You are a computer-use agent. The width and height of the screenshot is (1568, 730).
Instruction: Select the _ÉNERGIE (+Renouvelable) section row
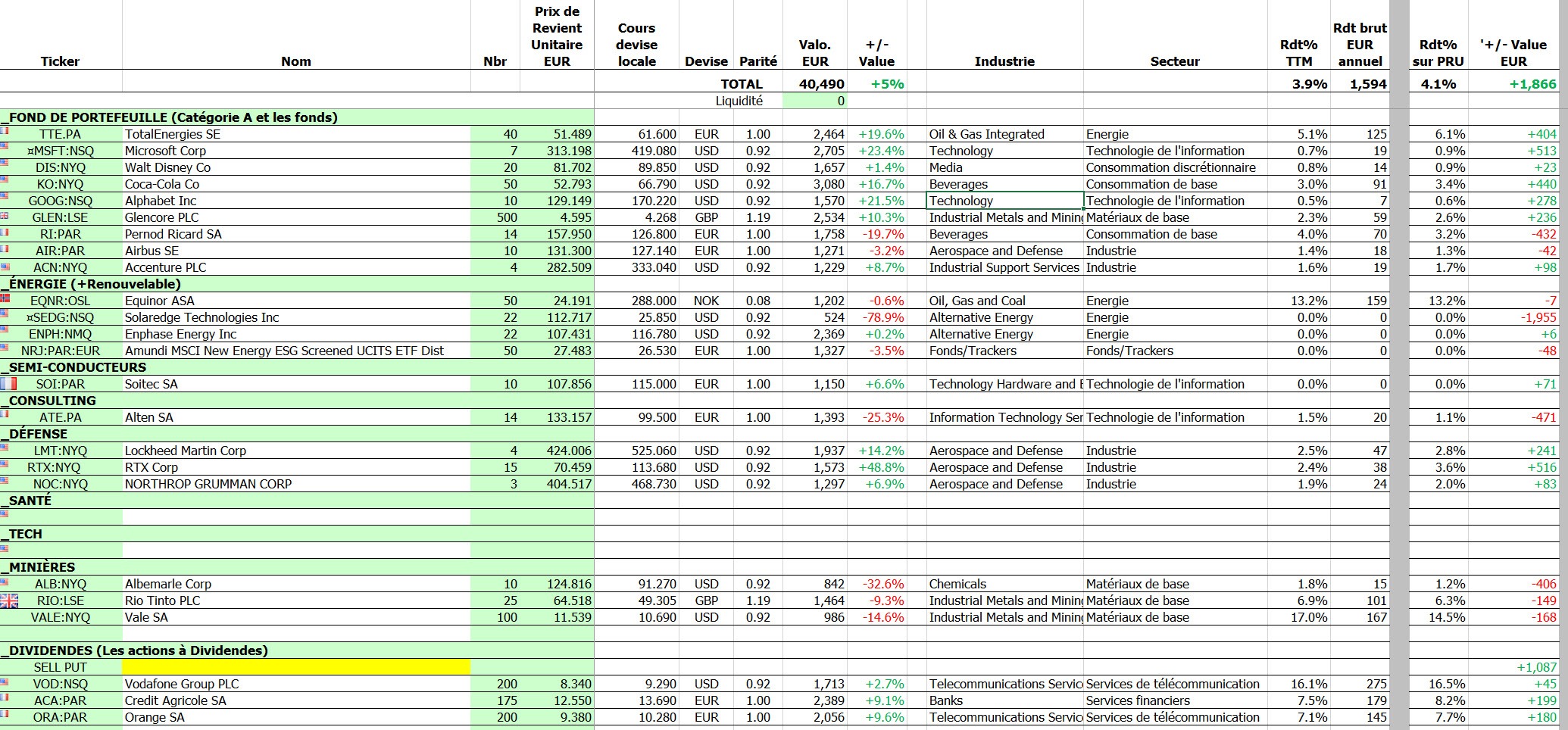(297, 284)
